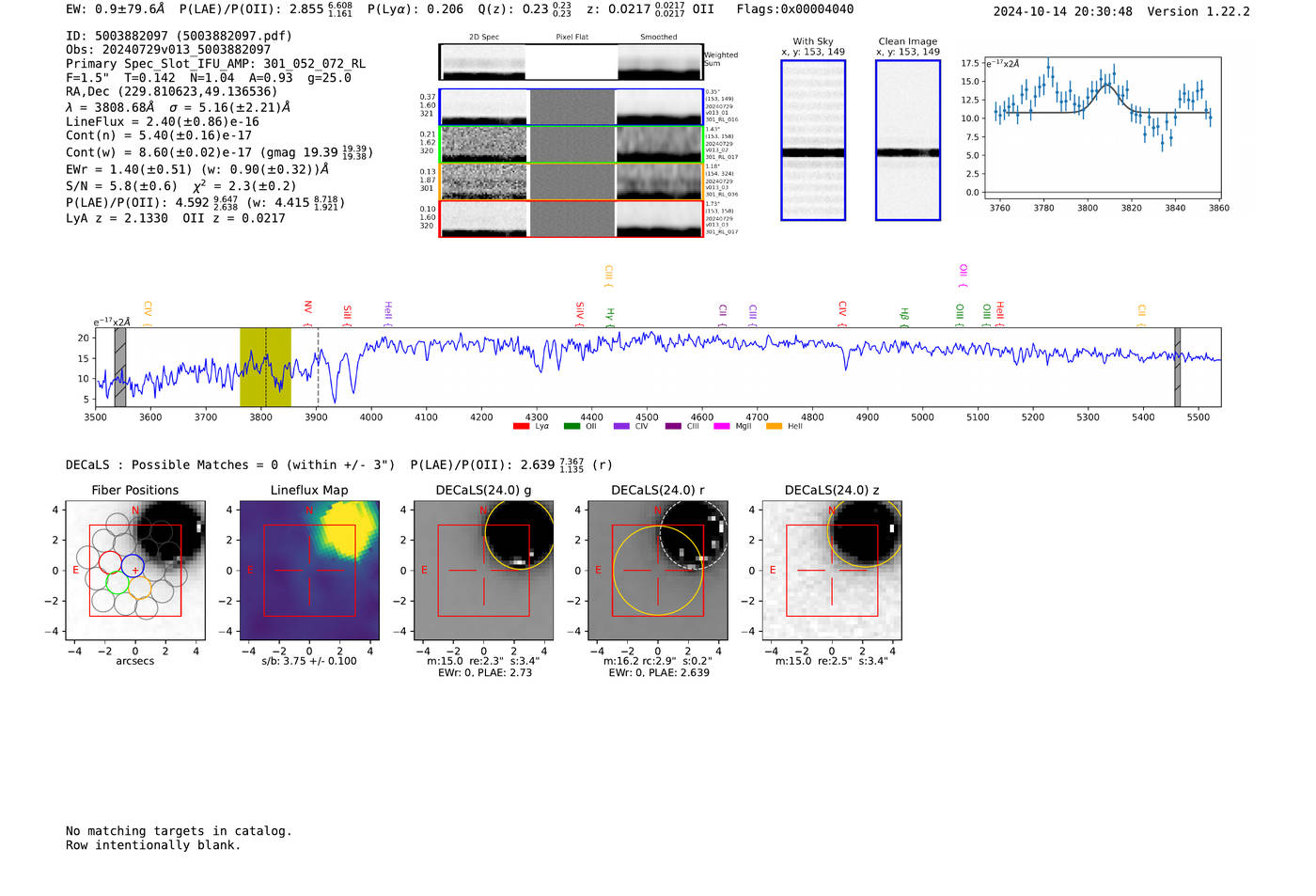Click the 'EWr: 0, PLAE: 2.639' caption
The image size is (1316, 896).
point(659,672)
